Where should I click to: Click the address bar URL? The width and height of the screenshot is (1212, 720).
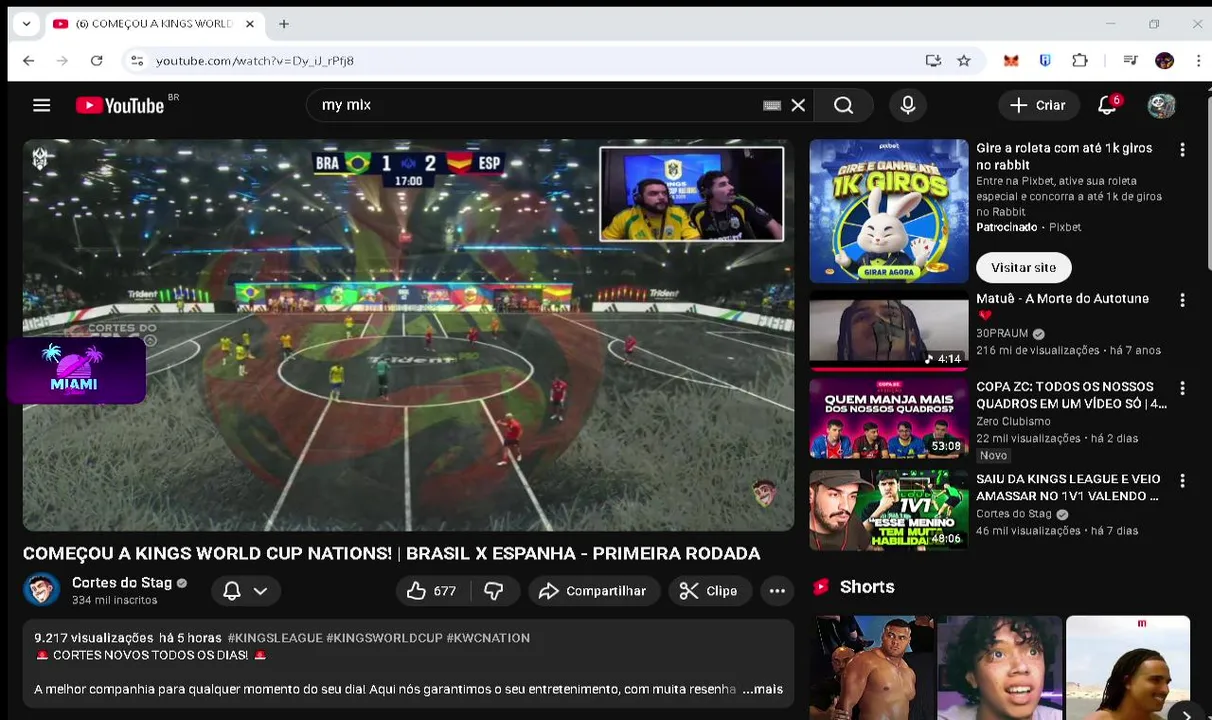click(x=255, y=61)
